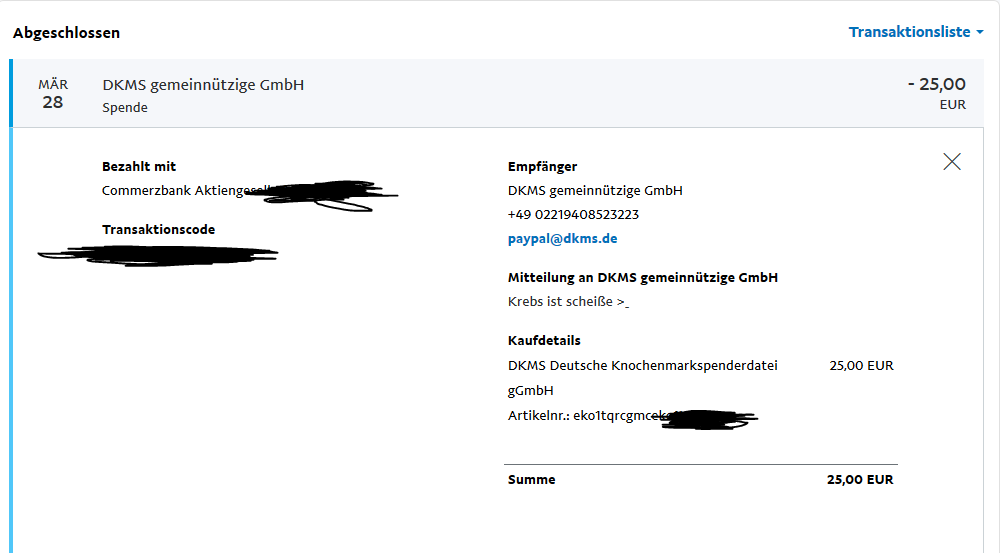1000x553 pixels.
Task: Open the paypal@dkms.de email link
Action: click(x=562, y=239)
